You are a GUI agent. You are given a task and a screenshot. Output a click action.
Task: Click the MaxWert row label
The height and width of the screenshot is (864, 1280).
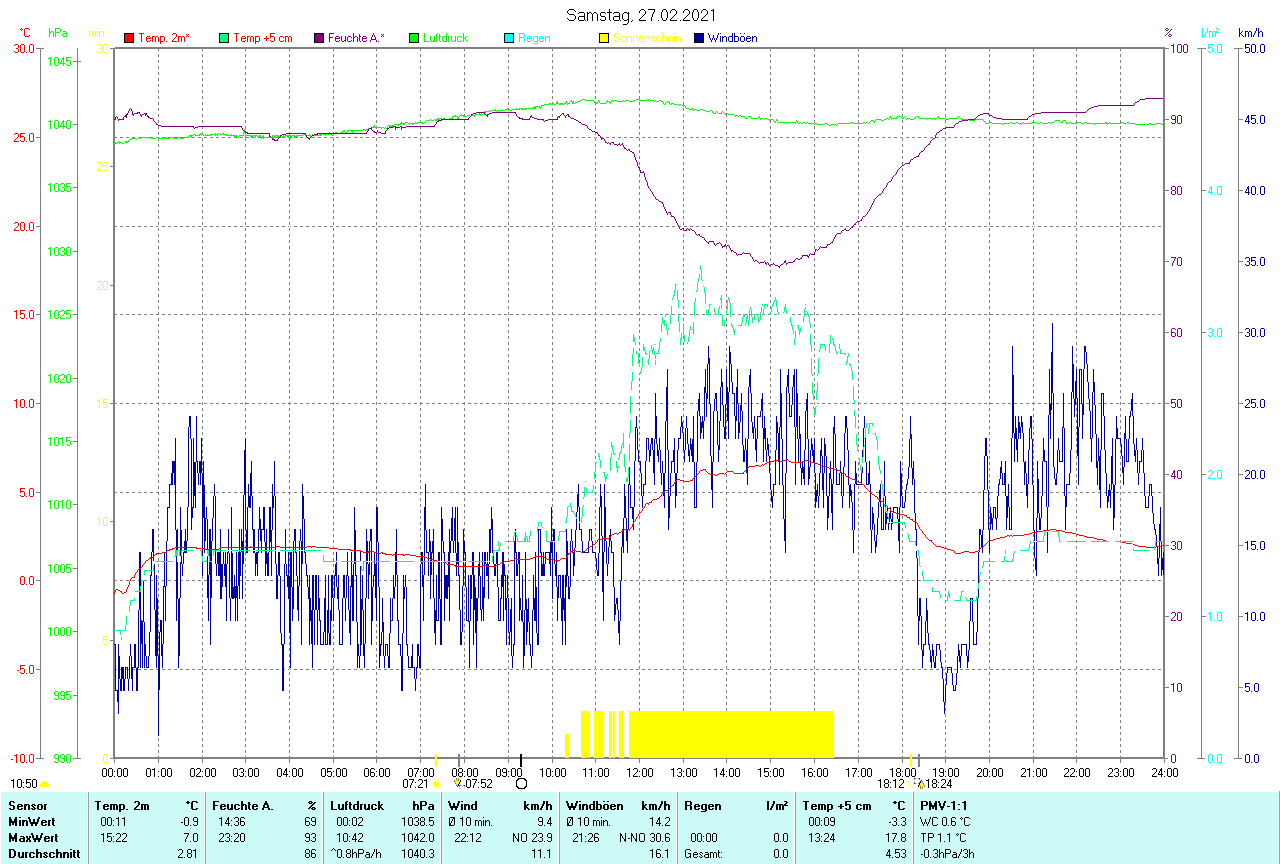pyautogui.click(x=33, y=837)
